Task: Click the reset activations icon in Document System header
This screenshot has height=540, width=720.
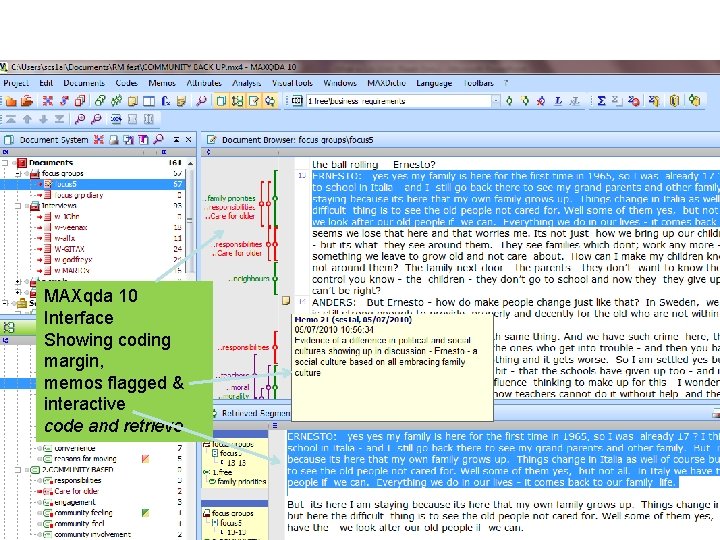Action: [x=98, y=140]
